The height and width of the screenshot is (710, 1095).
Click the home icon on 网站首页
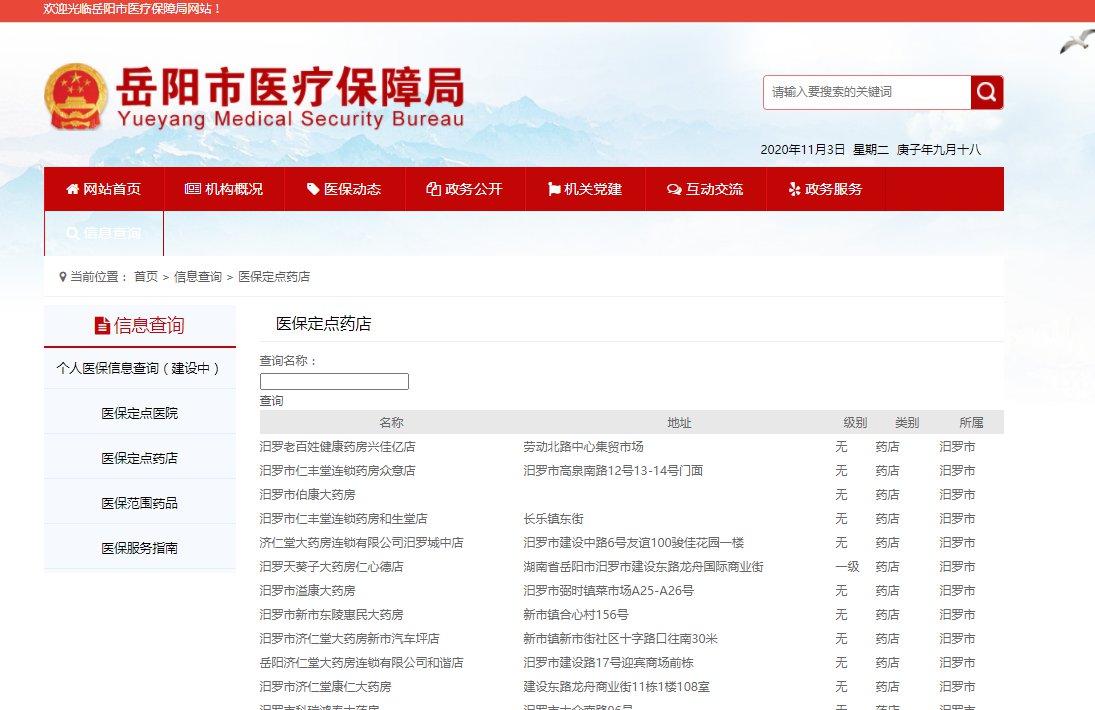click(72, 189)
